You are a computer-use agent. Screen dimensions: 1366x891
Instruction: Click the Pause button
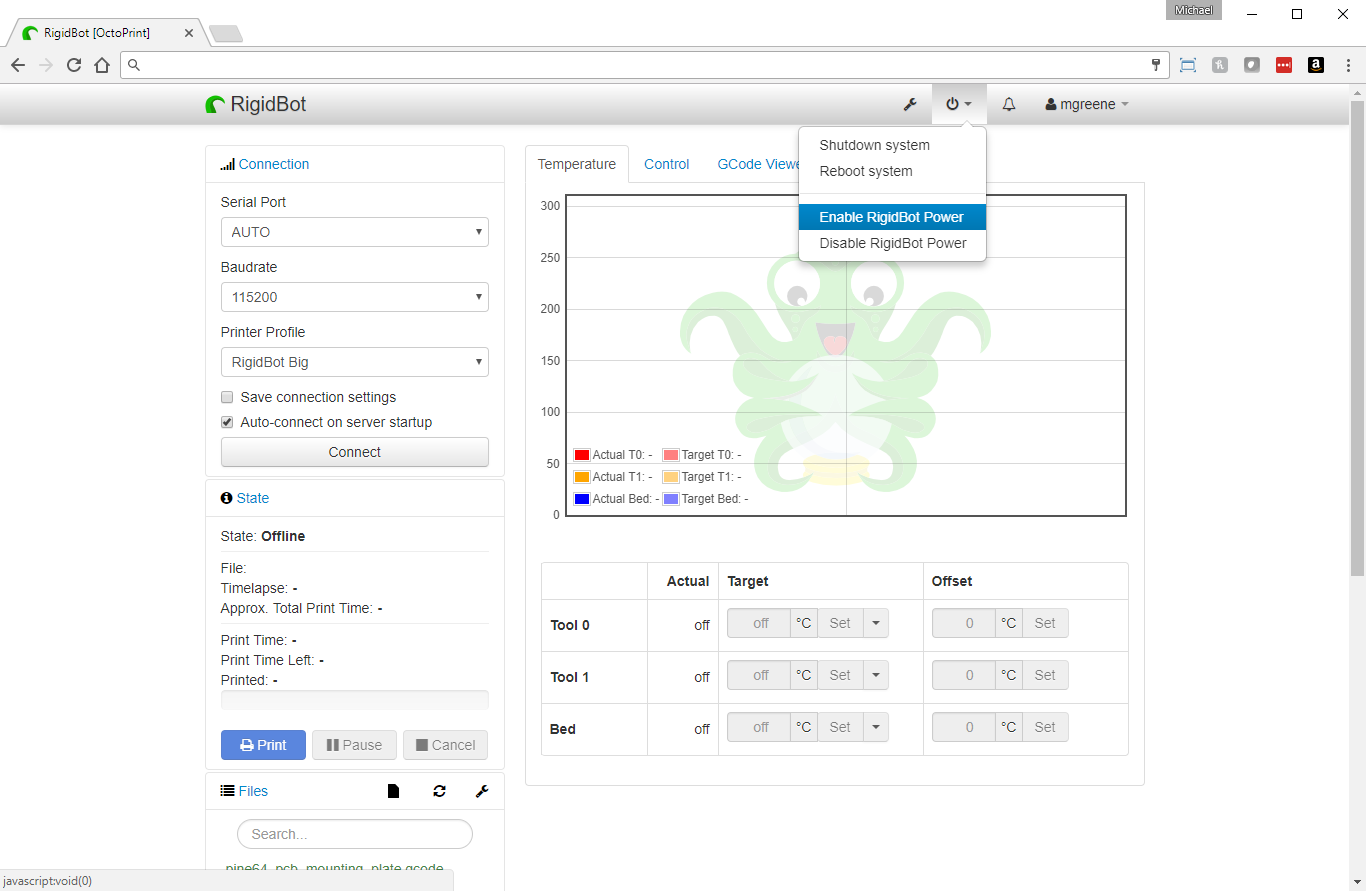coord(354,745)
